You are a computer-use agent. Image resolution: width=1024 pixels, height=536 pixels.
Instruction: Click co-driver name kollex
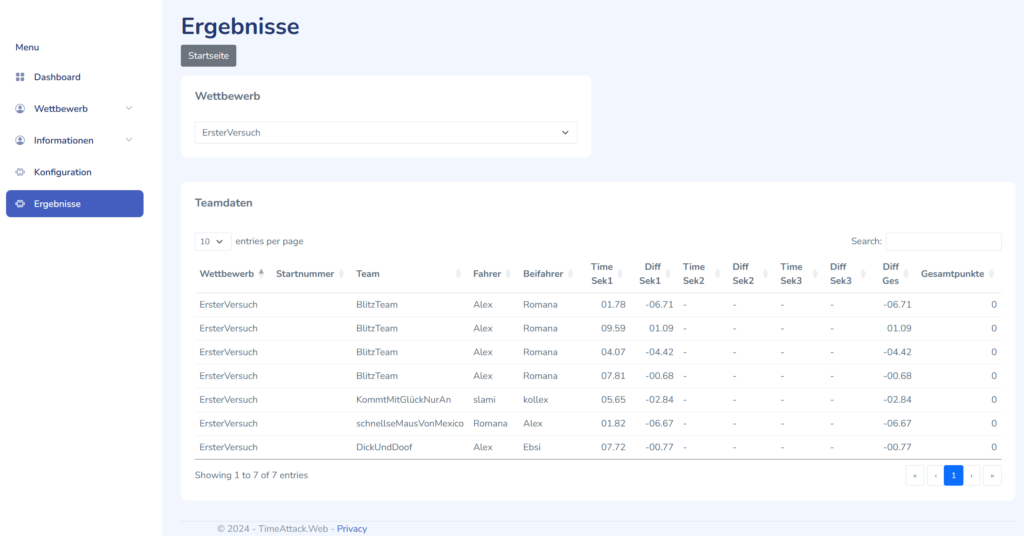tap(536, 400)
